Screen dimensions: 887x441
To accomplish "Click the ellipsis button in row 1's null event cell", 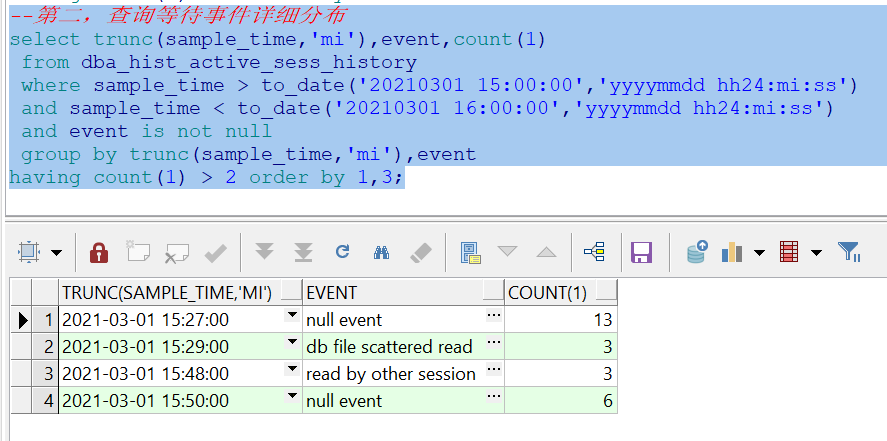I will click(494, 315).
